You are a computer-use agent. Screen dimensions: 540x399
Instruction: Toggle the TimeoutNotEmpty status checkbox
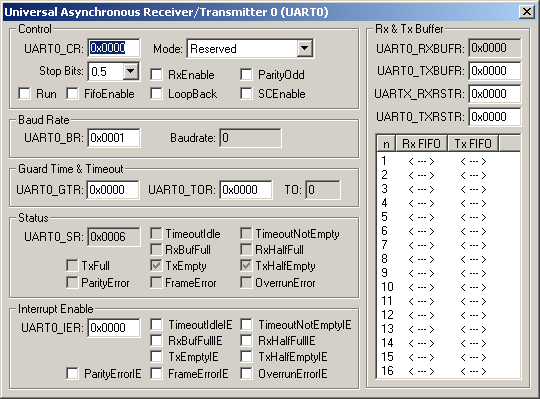pyautogui.click(x=246, y=233)
